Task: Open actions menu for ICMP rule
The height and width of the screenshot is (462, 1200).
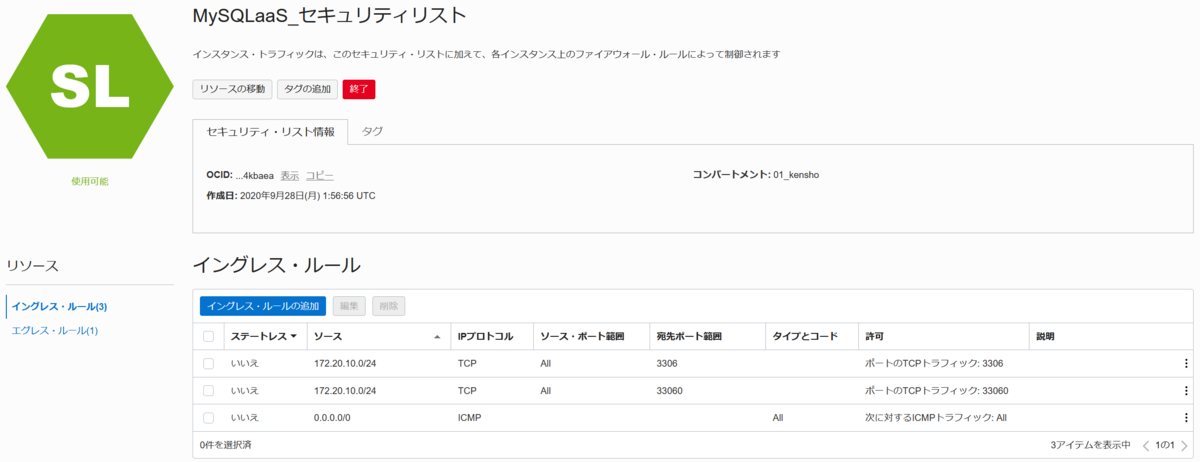Action: click(x=1187, y=417)
